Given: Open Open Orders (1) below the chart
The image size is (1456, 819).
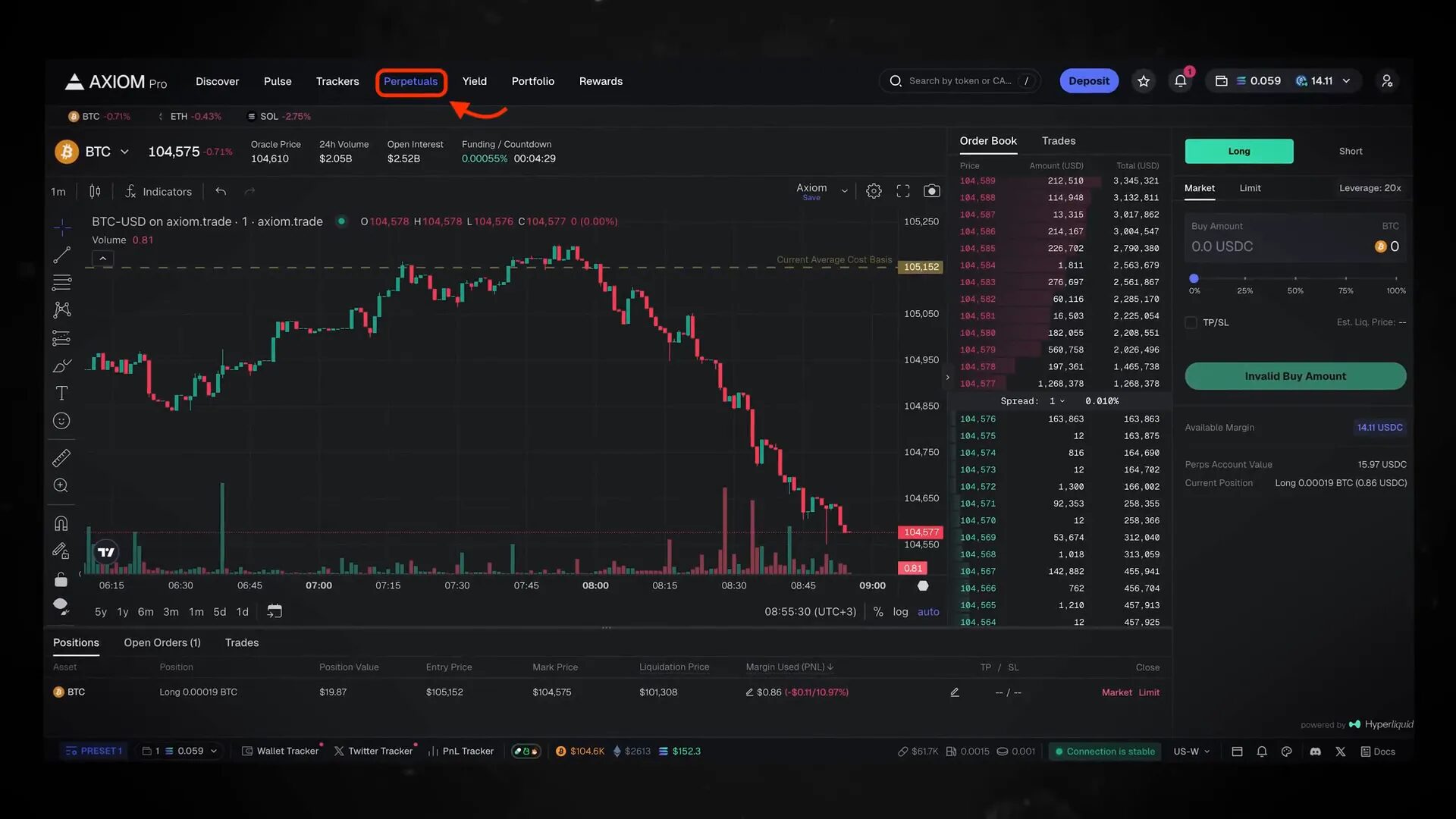Looking at the screenshot, I should pos(162,642).
